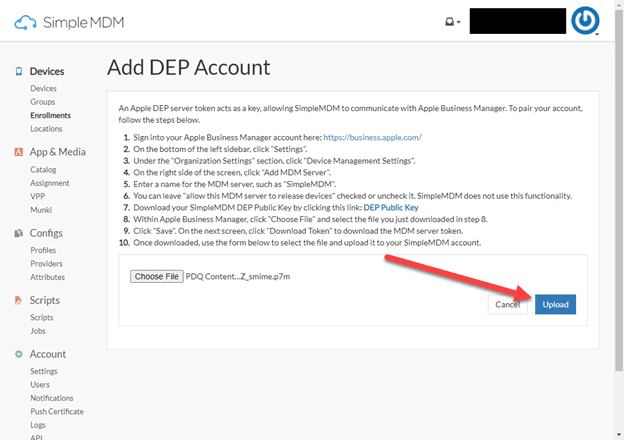Viewport: 624px width, 440px height.
Task: Go to Catalog page
Action: tap(43, 170)
